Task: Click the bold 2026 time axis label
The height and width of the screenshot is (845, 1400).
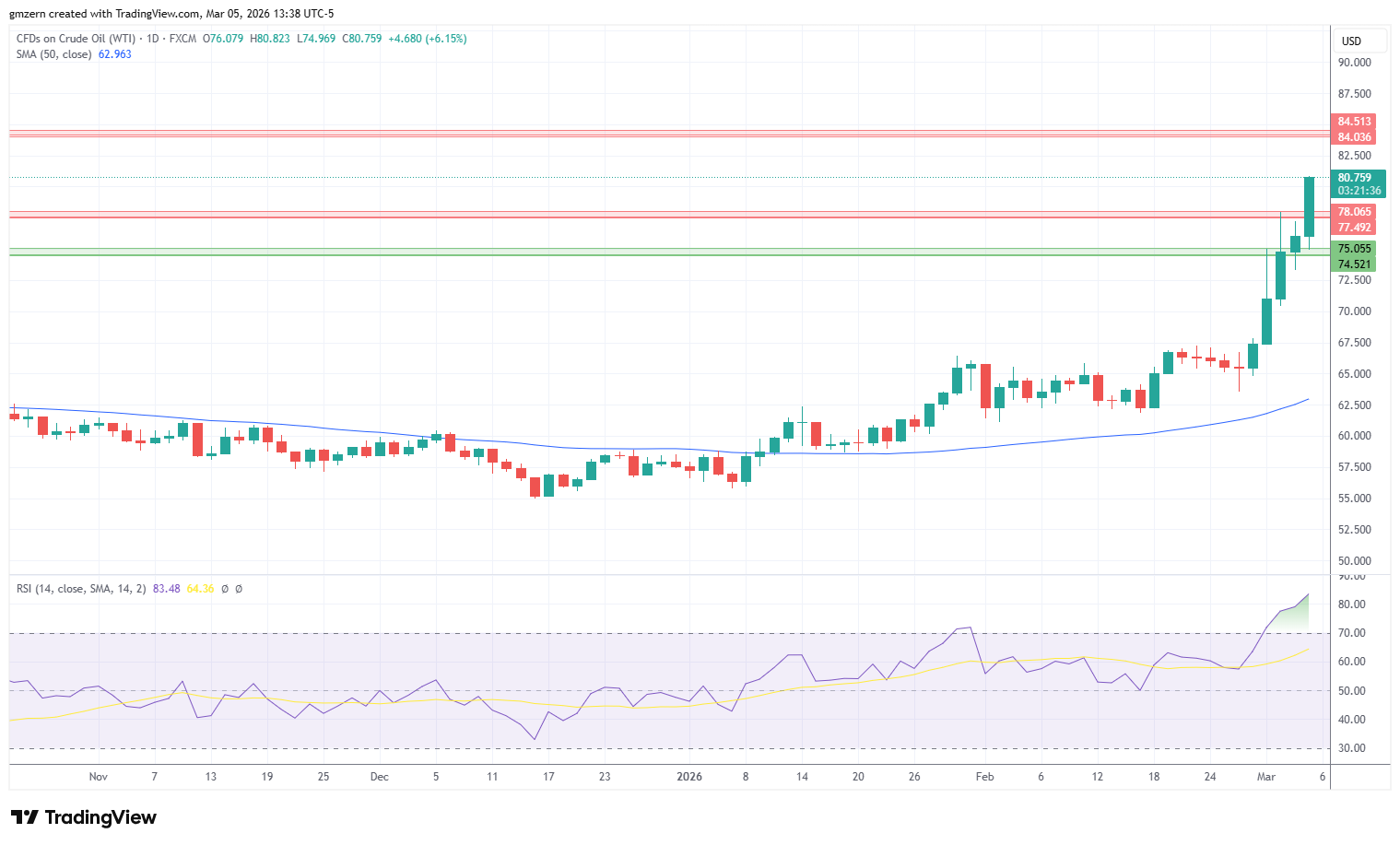Action: [689, 777]
